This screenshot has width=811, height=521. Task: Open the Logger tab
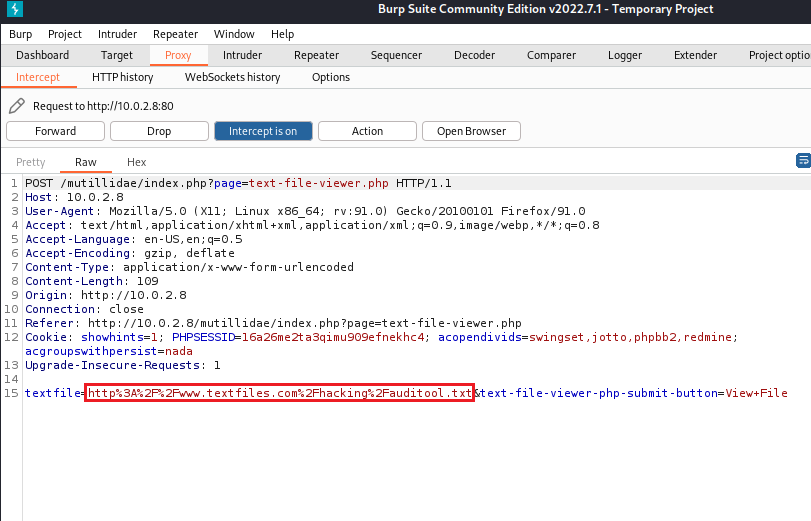click(625, 55)
